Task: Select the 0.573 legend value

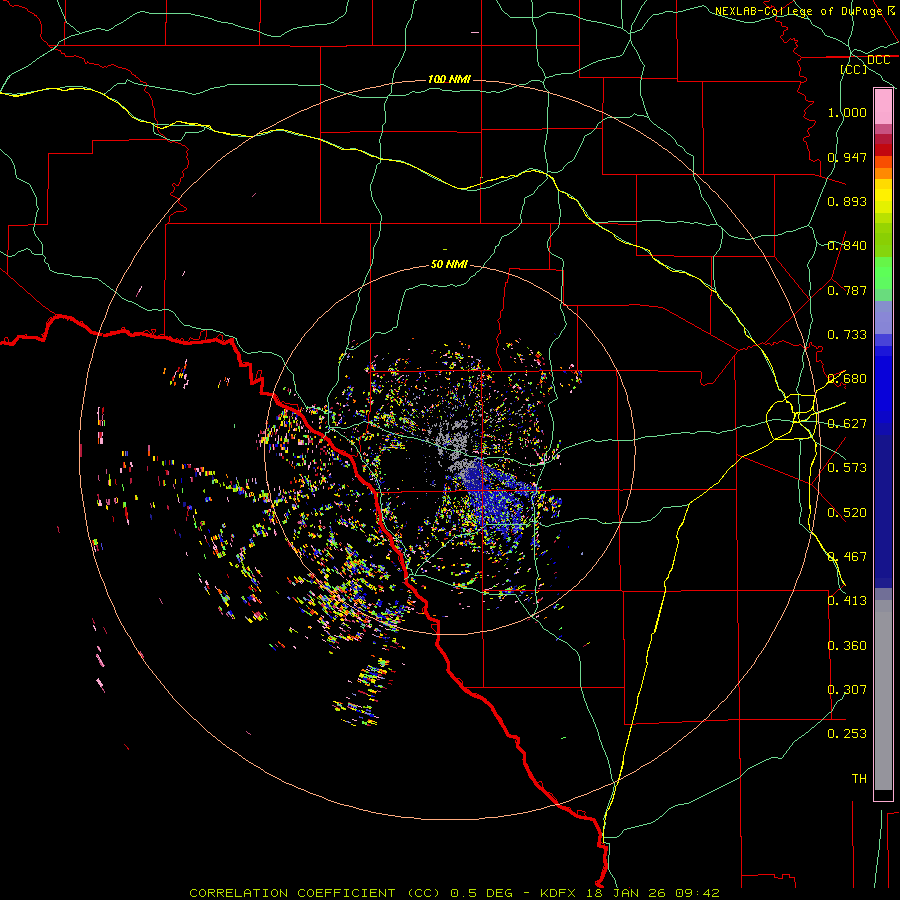Action: pos(847,468)
